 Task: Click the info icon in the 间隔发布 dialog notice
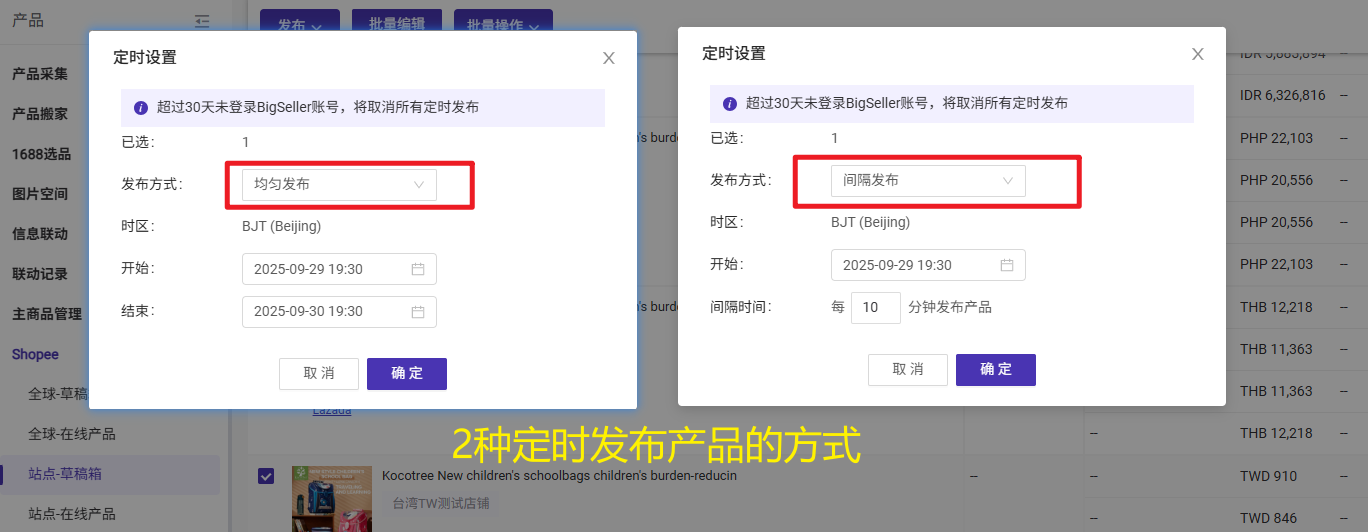(730, 103)
